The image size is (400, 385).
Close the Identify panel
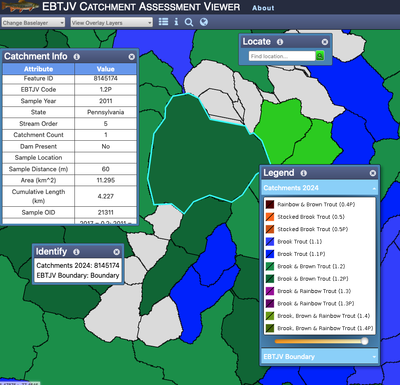coord(116,252)
